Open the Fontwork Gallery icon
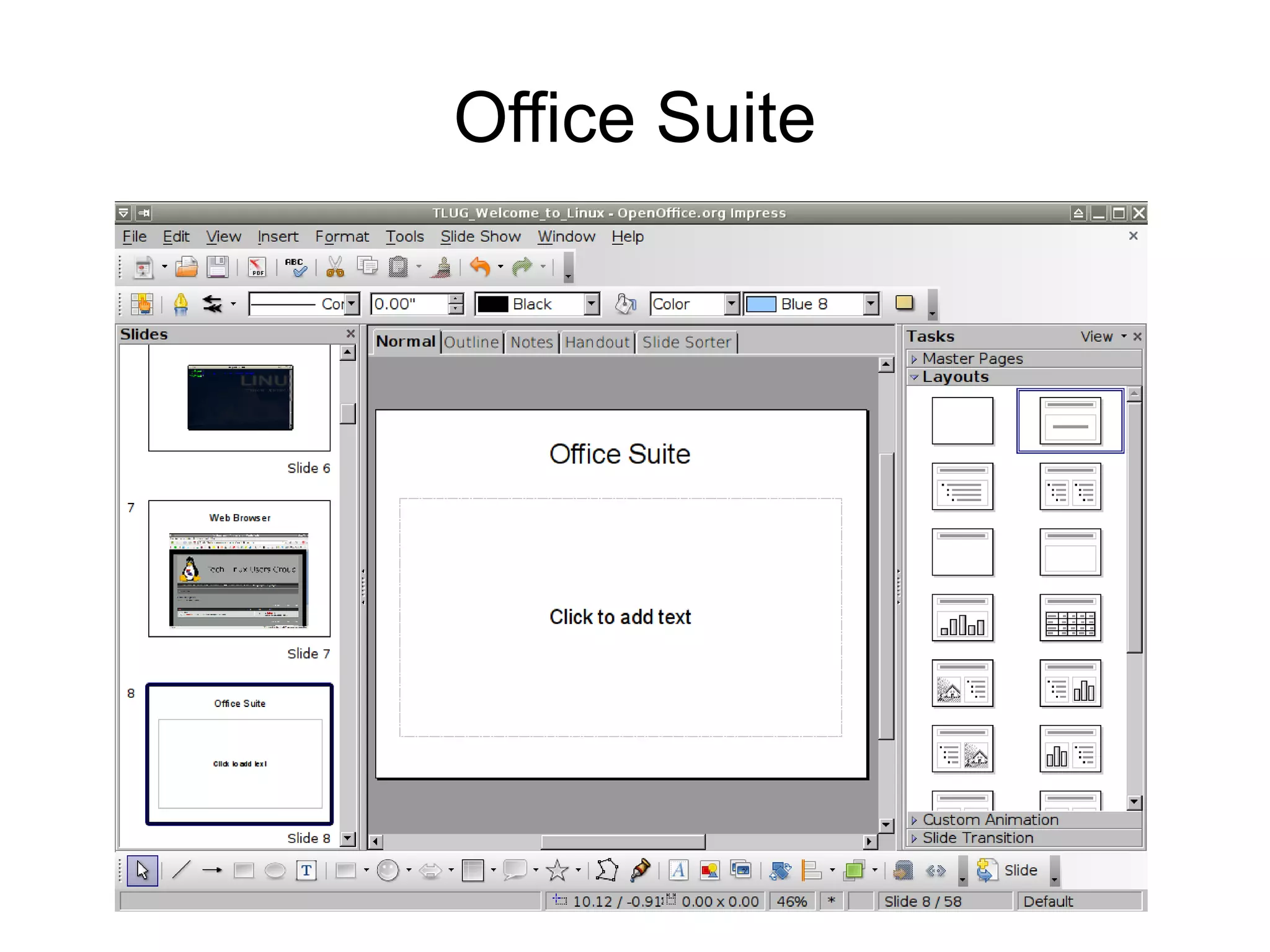 pyautogui.click(x=678, y=871)
